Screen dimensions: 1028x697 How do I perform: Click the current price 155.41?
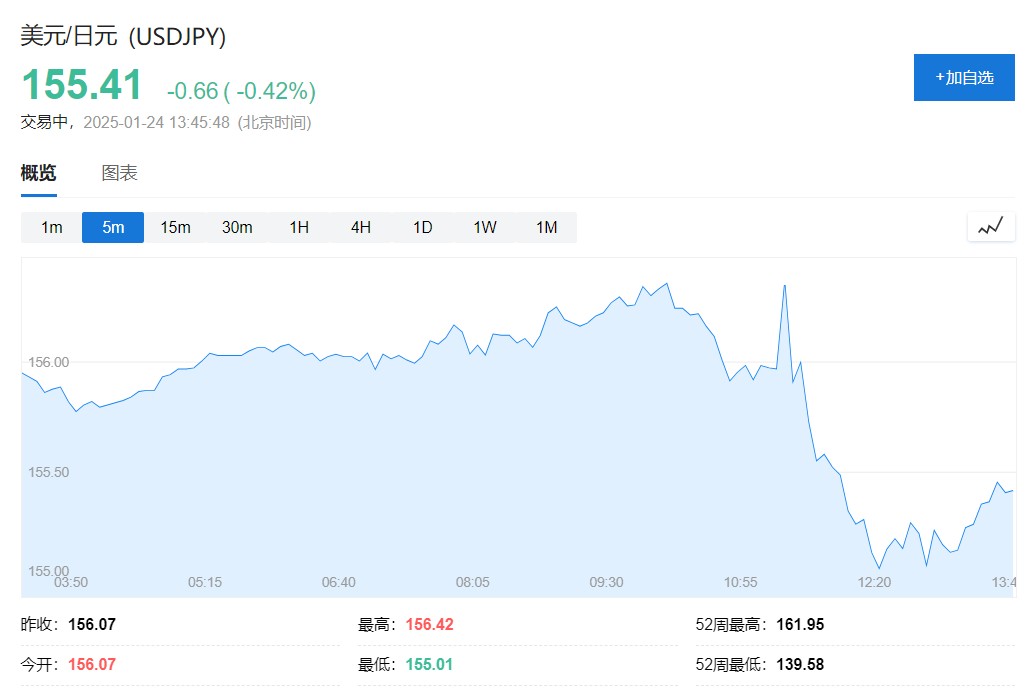click(x=82, y=85)
